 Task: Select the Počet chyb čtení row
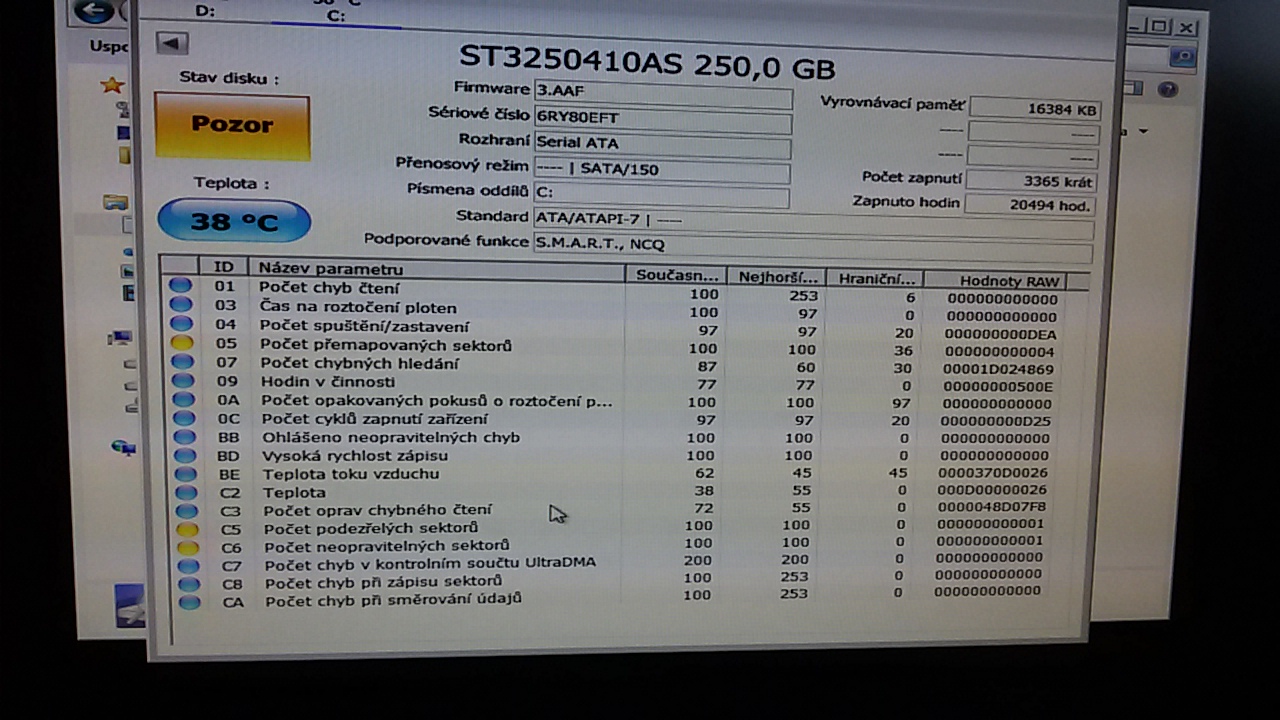[x=624, y=292]
